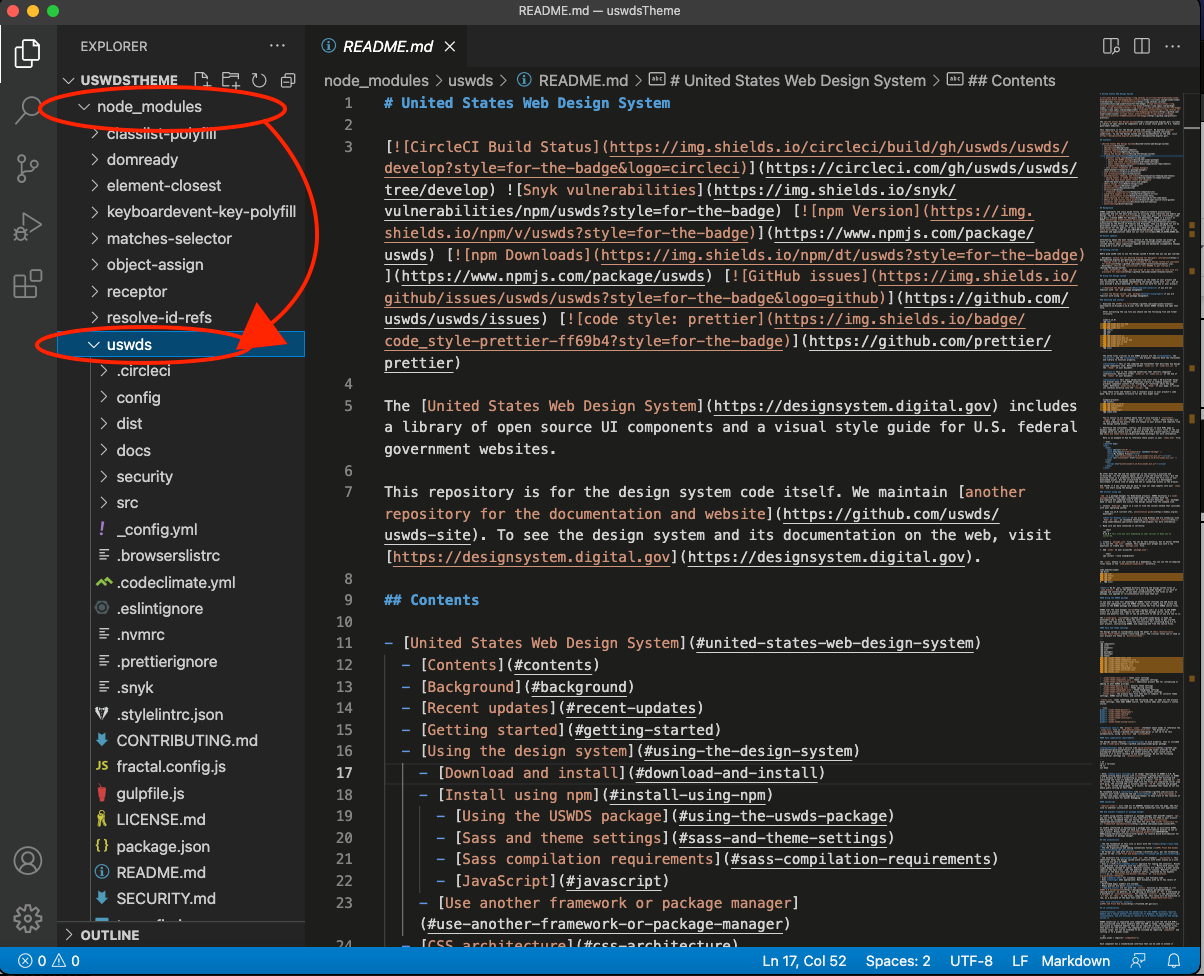Expand the receptor folder
This screenshot has width=1204, height=976.
pos(181,292)
